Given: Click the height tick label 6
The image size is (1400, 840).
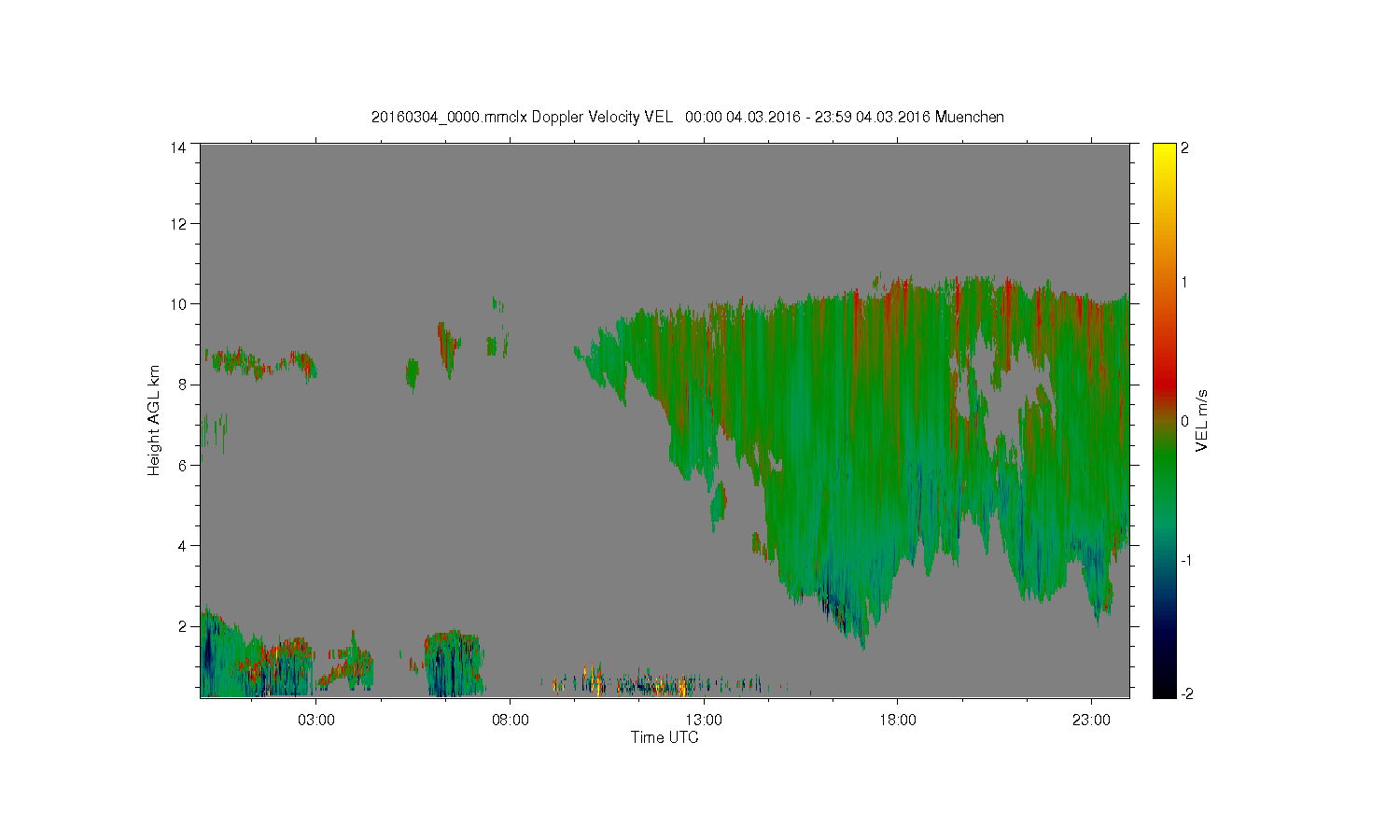Looking at the screenshot, I should [182, 465].
